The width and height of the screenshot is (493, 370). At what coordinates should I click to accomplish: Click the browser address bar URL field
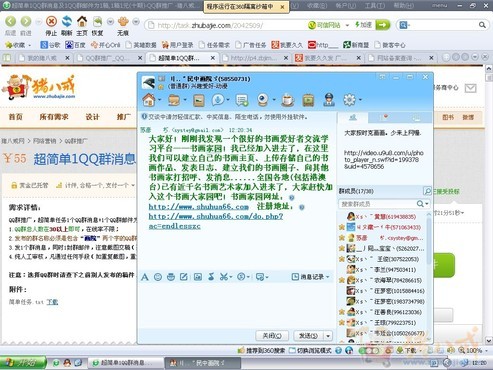[227, 25]
